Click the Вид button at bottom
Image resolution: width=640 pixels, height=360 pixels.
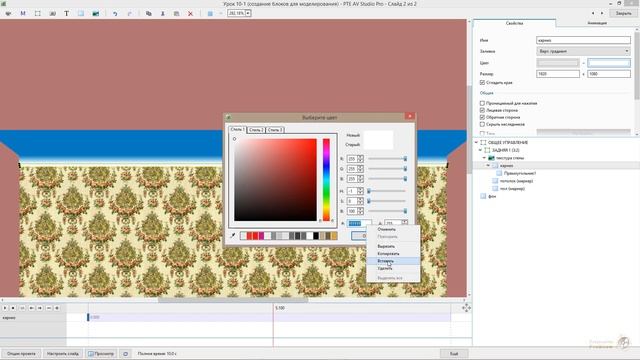[454, 353]
